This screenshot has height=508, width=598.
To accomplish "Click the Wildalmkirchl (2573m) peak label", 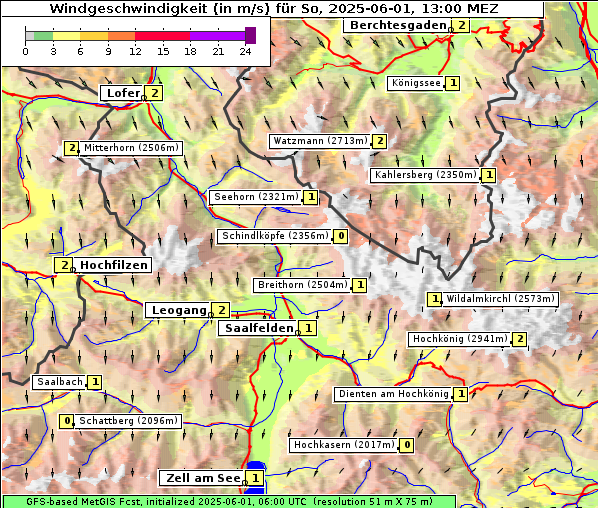I will 500,299.
